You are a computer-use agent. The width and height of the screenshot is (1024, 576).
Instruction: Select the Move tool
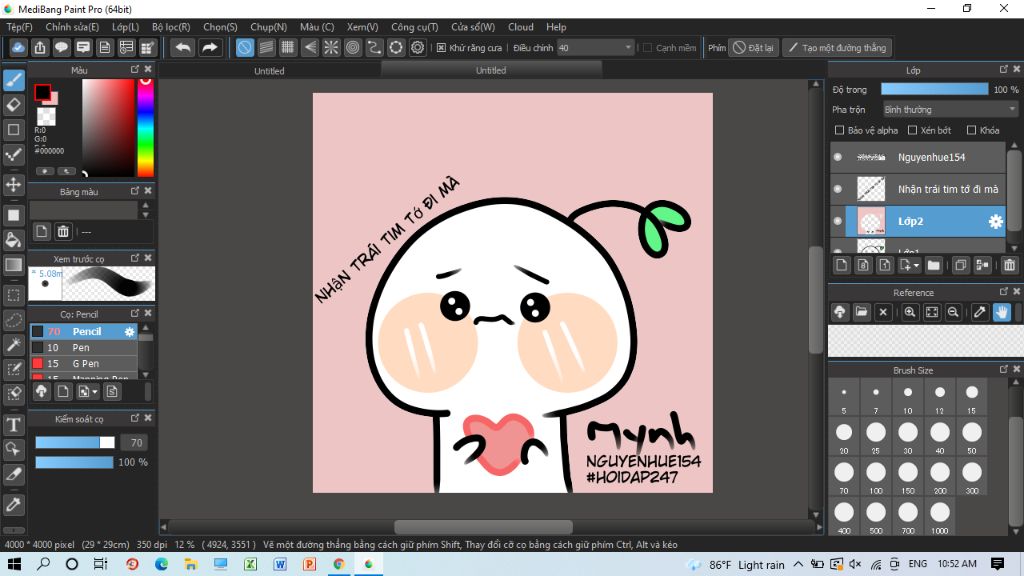point(14,185)
